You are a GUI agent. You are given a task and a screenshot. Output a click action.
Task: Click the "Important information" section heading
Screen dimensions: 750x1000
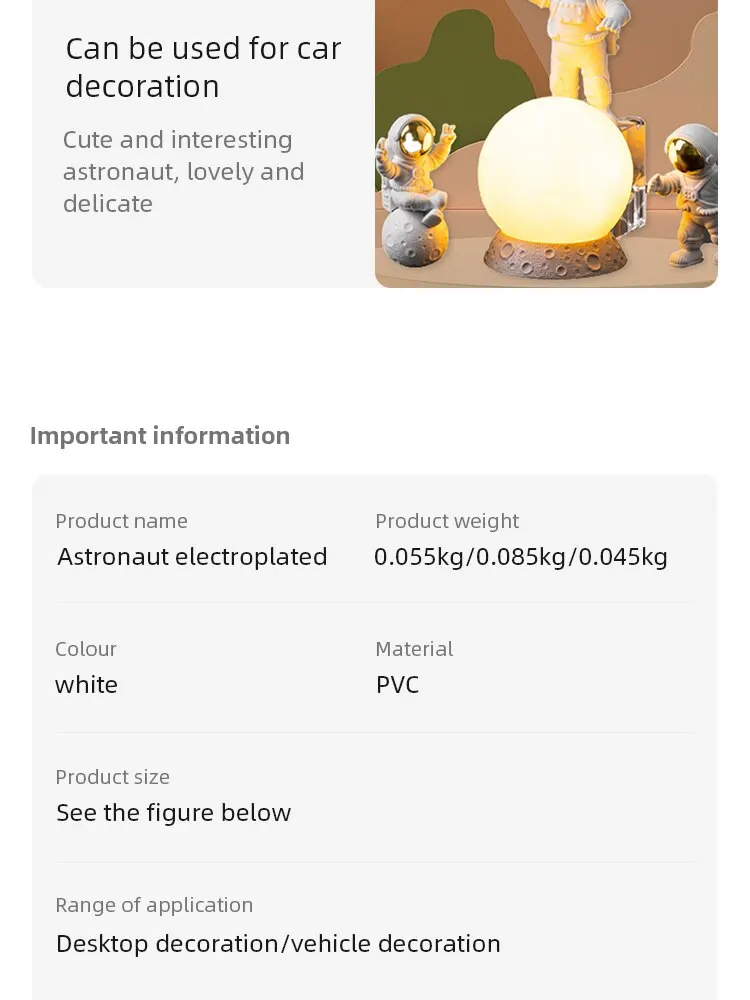coord(160,436)
